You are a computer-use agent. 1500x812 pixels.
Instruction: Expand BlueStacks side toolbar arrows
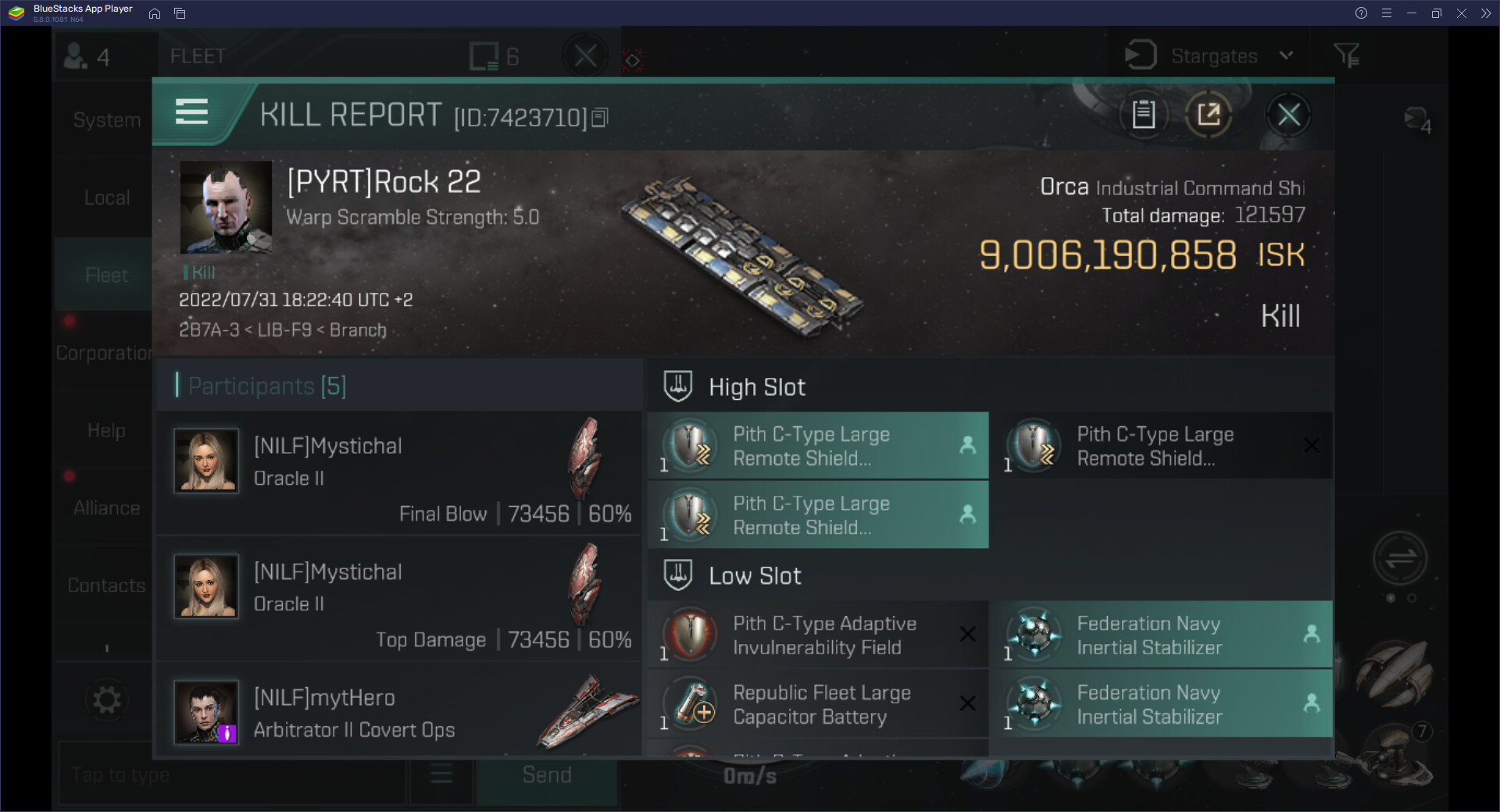(x=1486, y=13)
